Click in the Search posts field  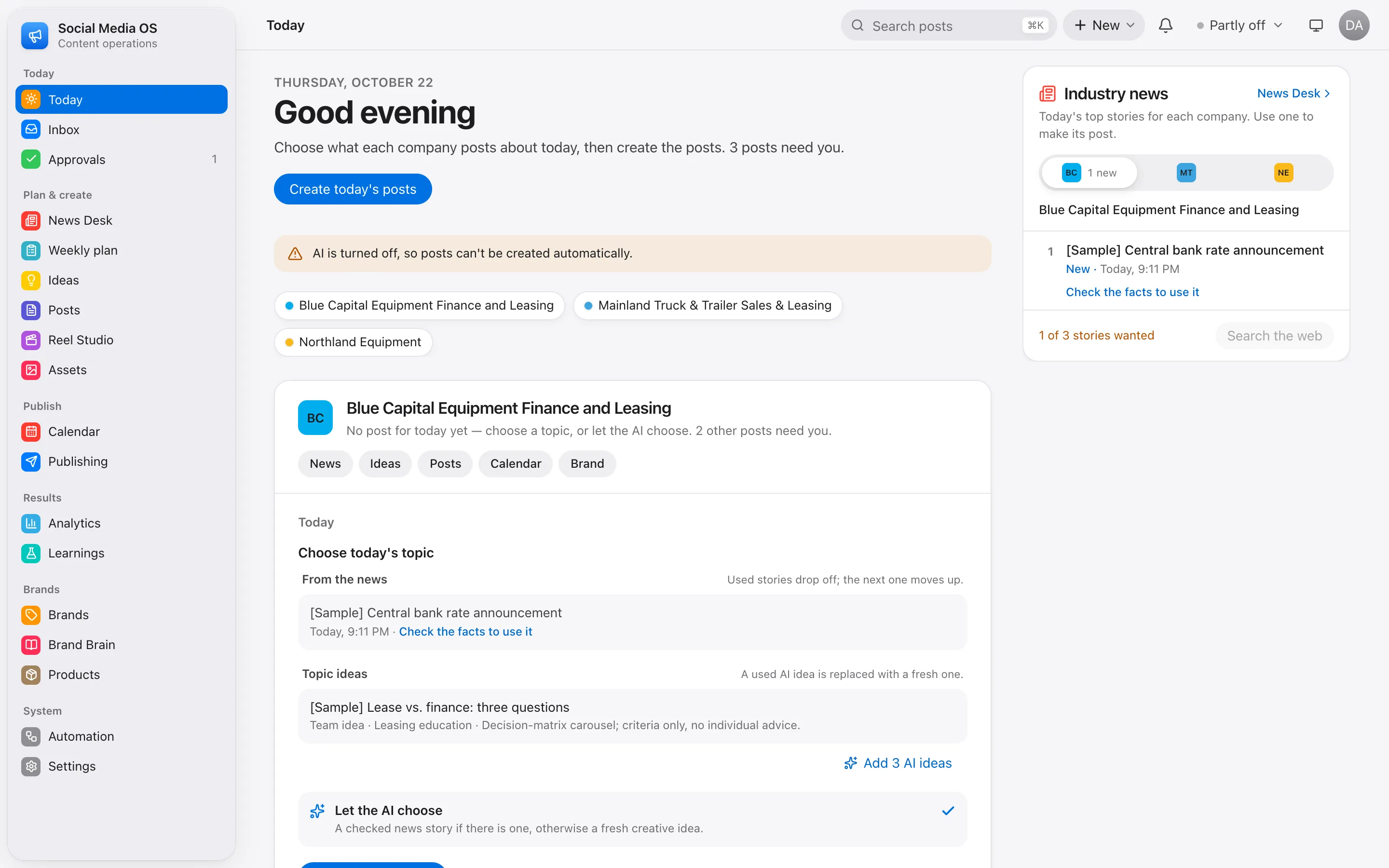(948, 25)
